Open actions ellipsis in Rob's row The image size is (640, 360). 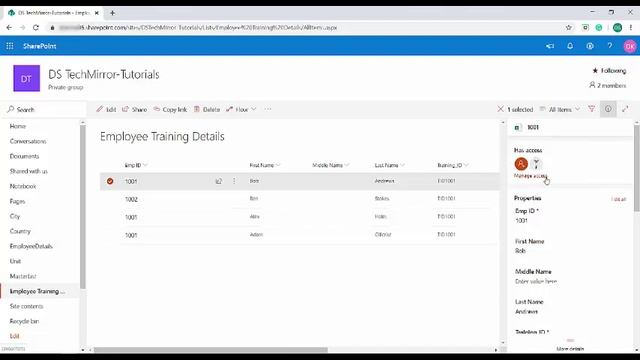click(x=234, y=181)
